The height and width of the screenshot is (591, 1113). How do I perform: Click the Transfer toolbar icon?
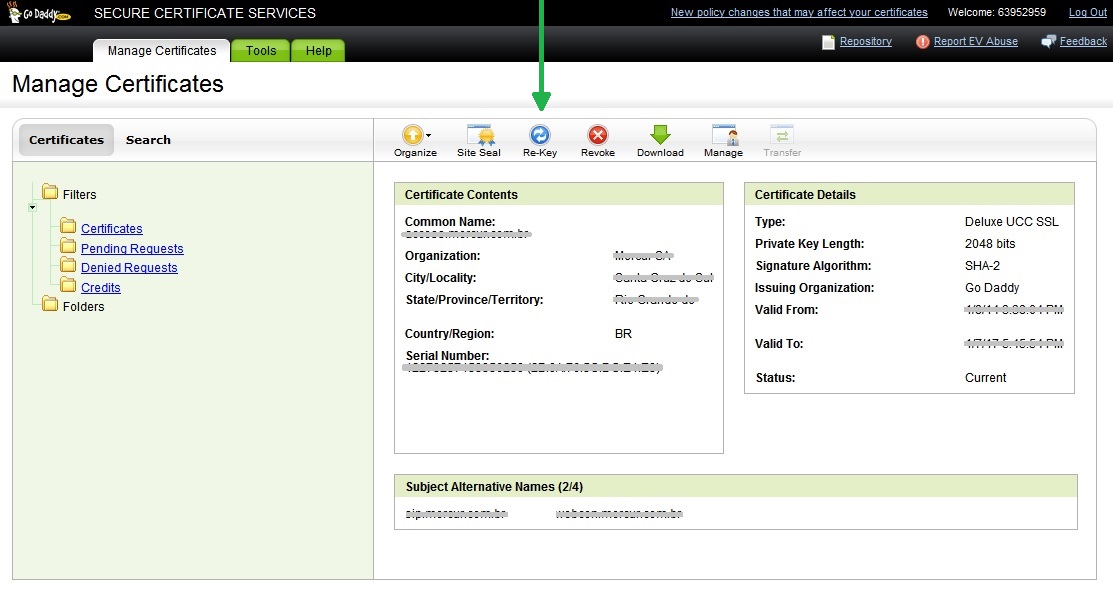pyautogui.click(x=782, y=136)
